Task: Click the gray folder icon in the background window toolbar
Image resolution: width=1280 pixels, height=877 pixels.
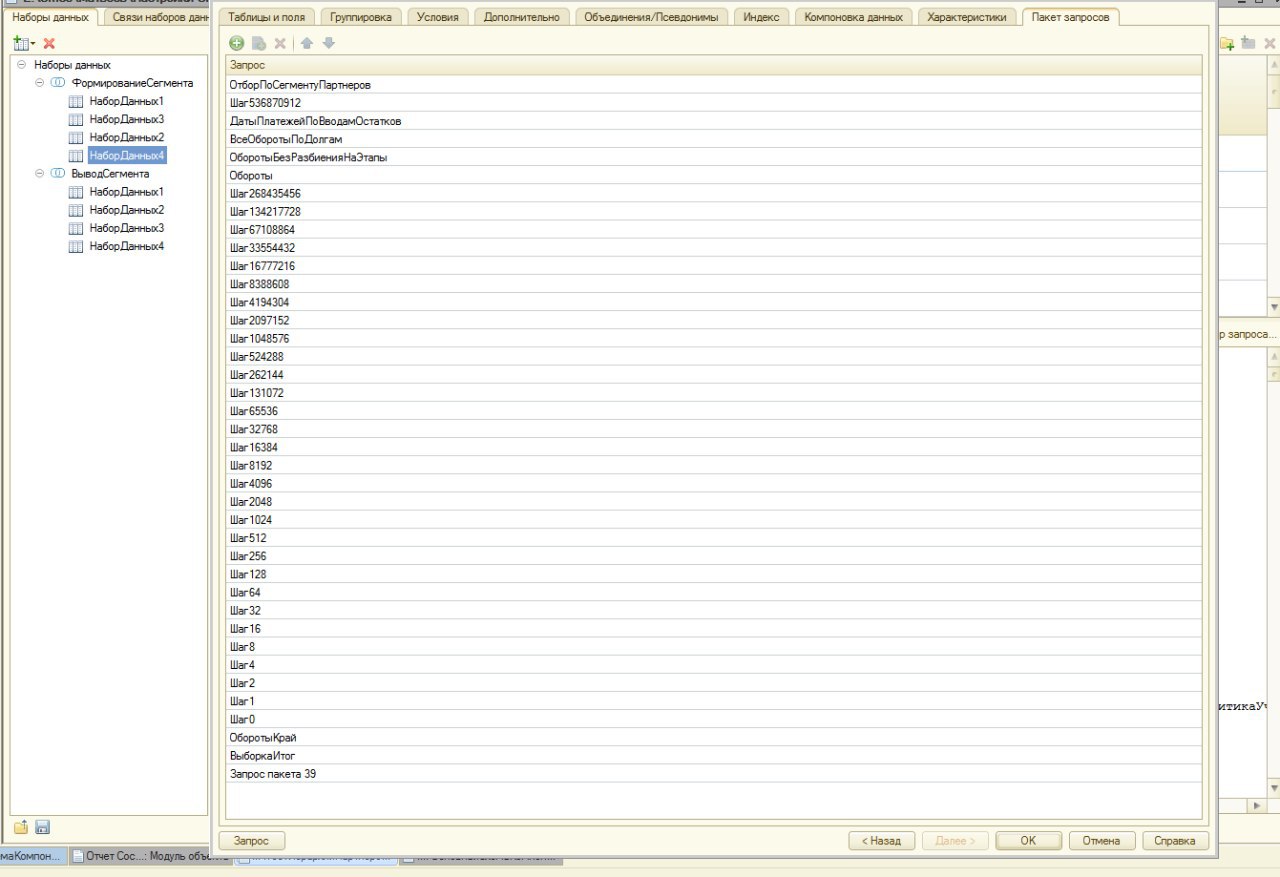Action: point(1248,43)
